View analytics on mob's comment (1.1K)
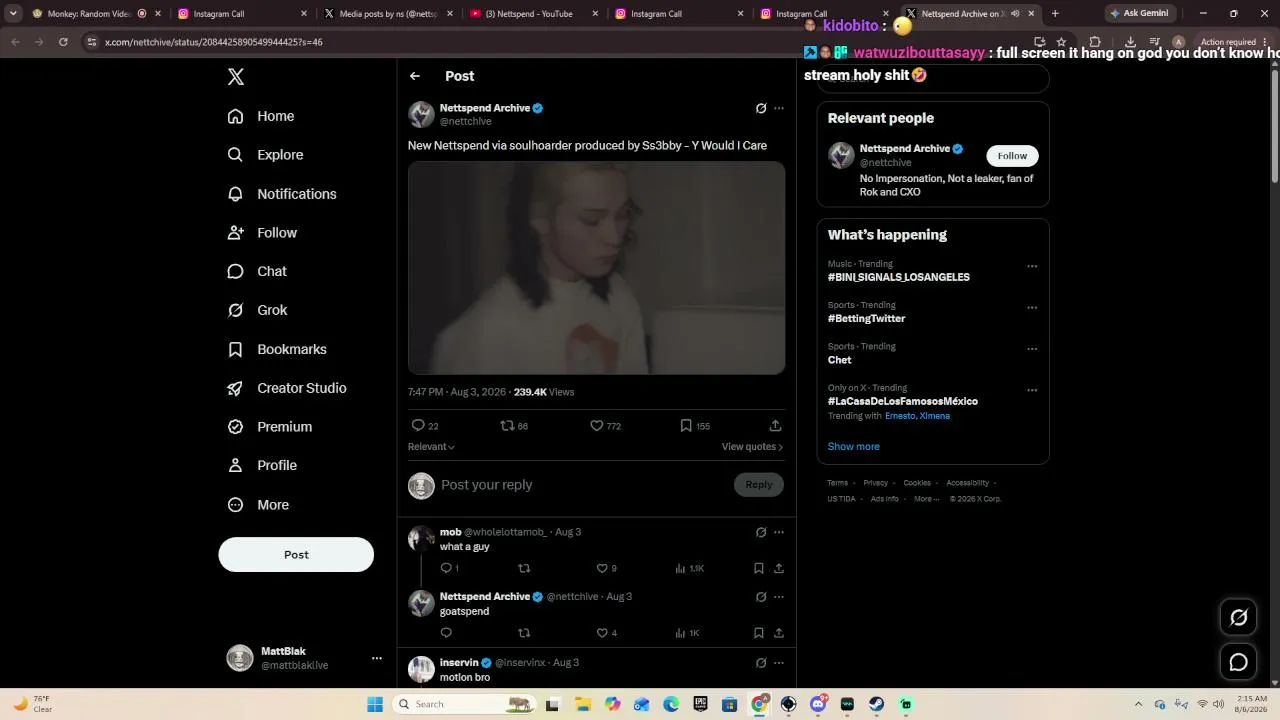This screenshot has height=720, width=1280. click(x=690, y=568)
